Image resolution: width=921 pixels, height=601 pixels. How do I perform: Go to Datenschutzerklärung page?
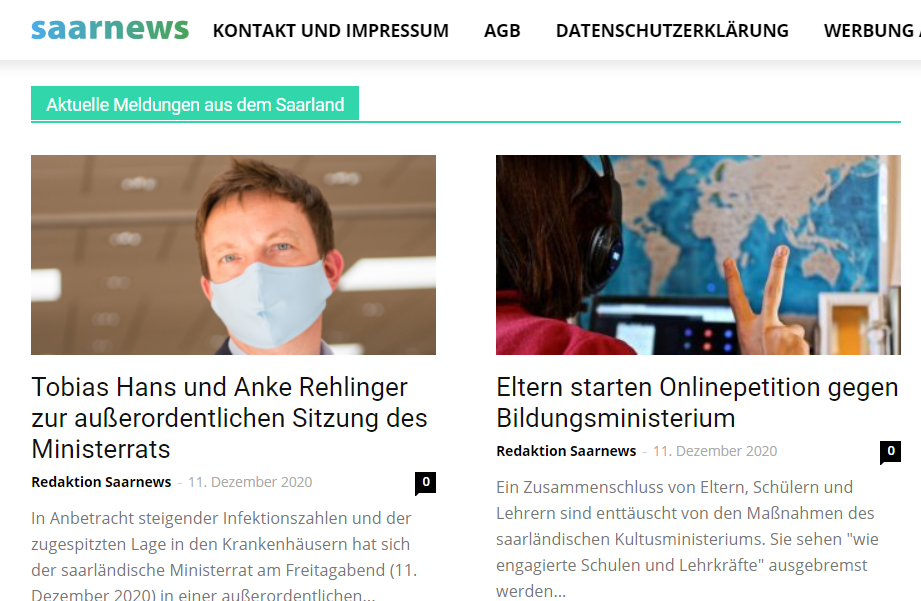coord(672,31)
